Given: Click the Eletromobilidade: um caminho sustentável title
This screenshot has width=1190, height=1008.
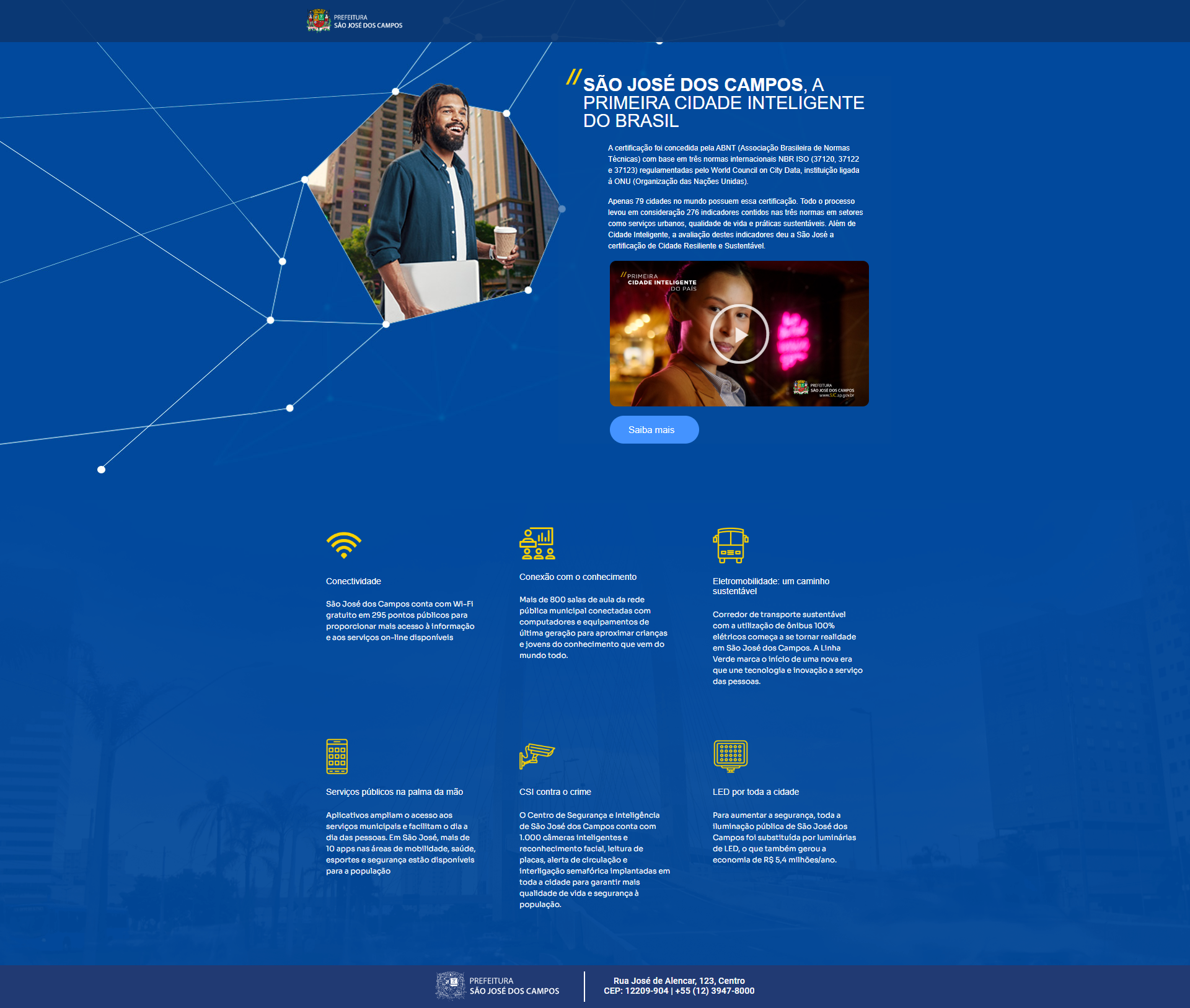Looking at the screenshot, I should point(771,586).
